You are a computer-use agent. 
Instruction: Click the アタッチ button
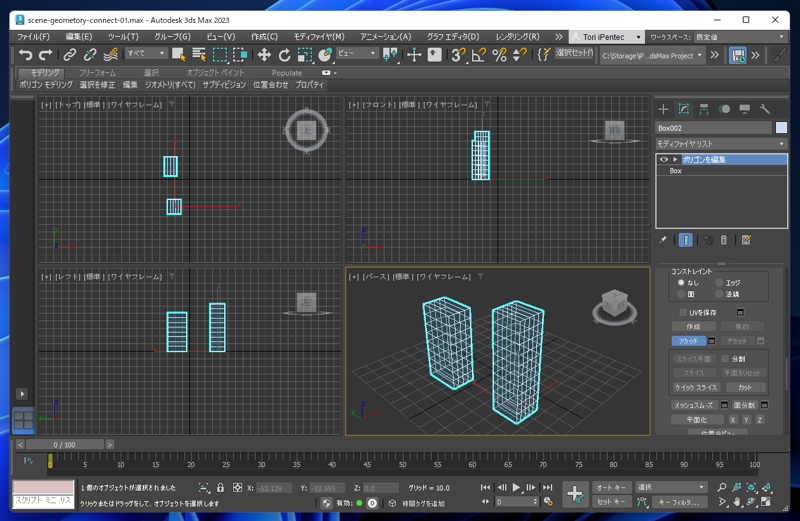click(688, 341)
